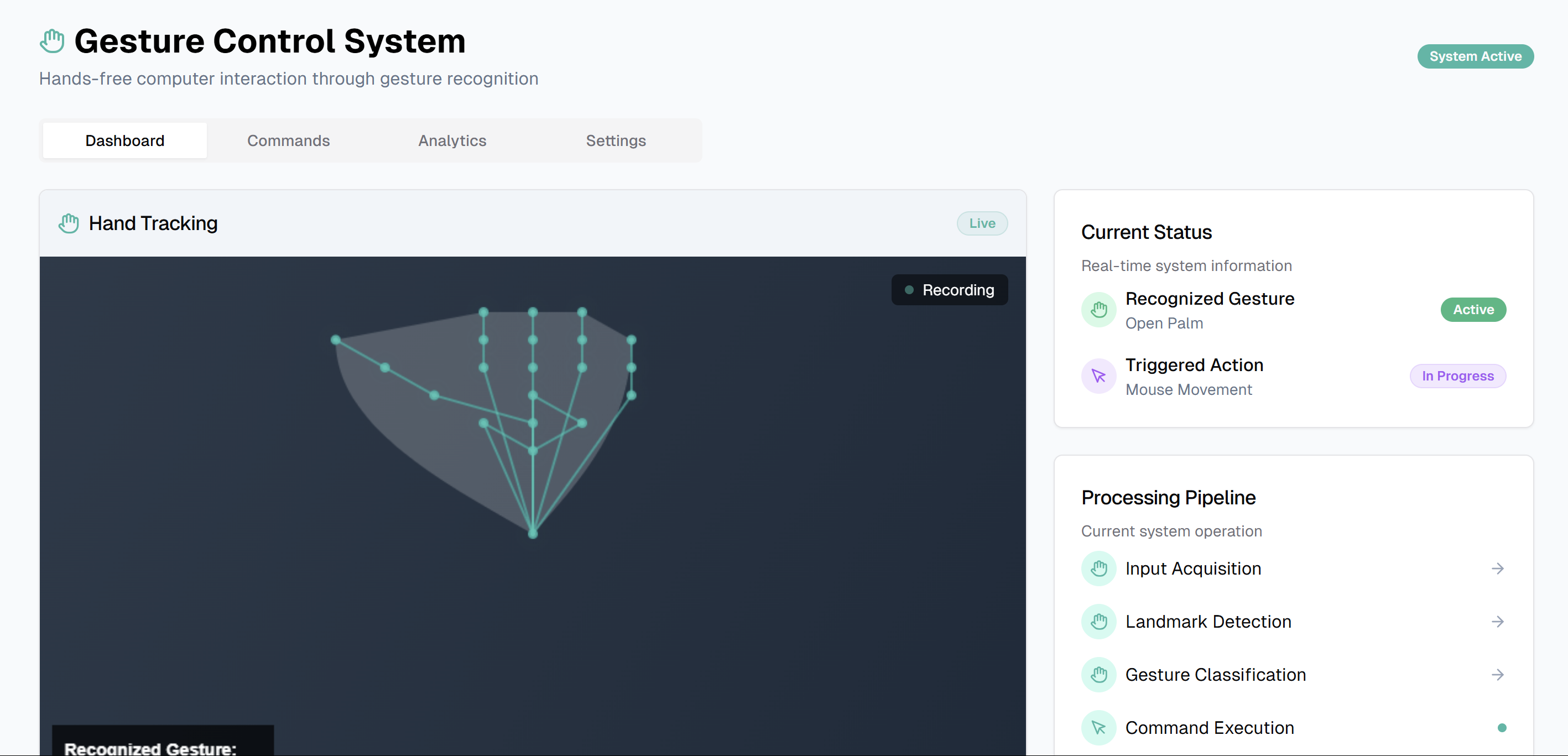The image size is (1568, 756).
Task: Switch to the Commands tab
Action: coord(289,140)
